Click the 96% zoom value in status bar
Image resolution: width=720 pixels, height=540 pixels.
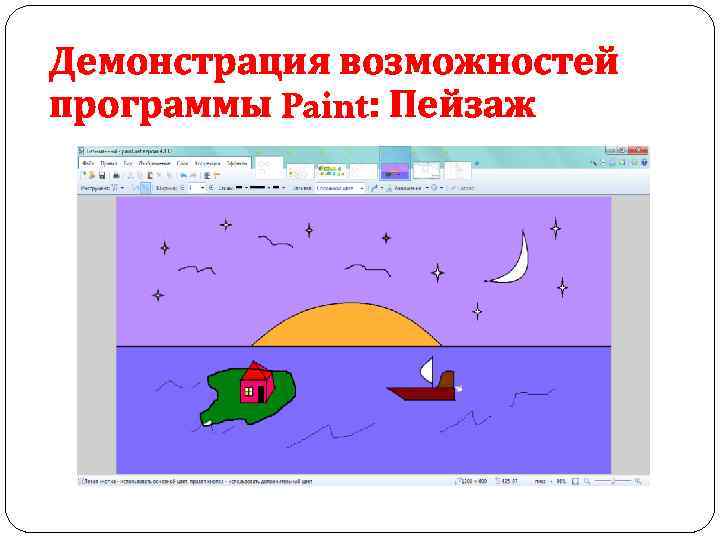[561, 482]
